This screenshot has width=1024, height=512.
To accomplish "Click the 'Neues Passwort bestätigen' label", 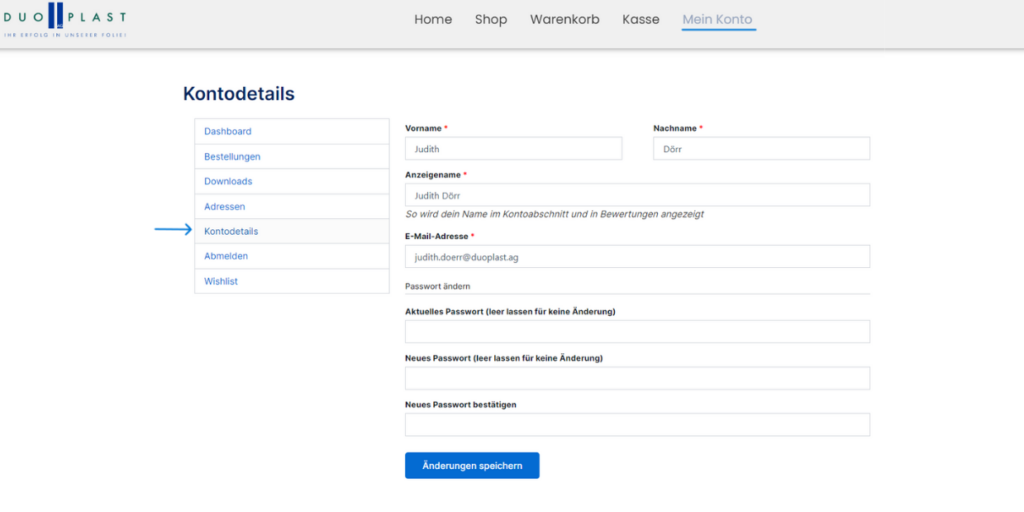I will 460,405.
